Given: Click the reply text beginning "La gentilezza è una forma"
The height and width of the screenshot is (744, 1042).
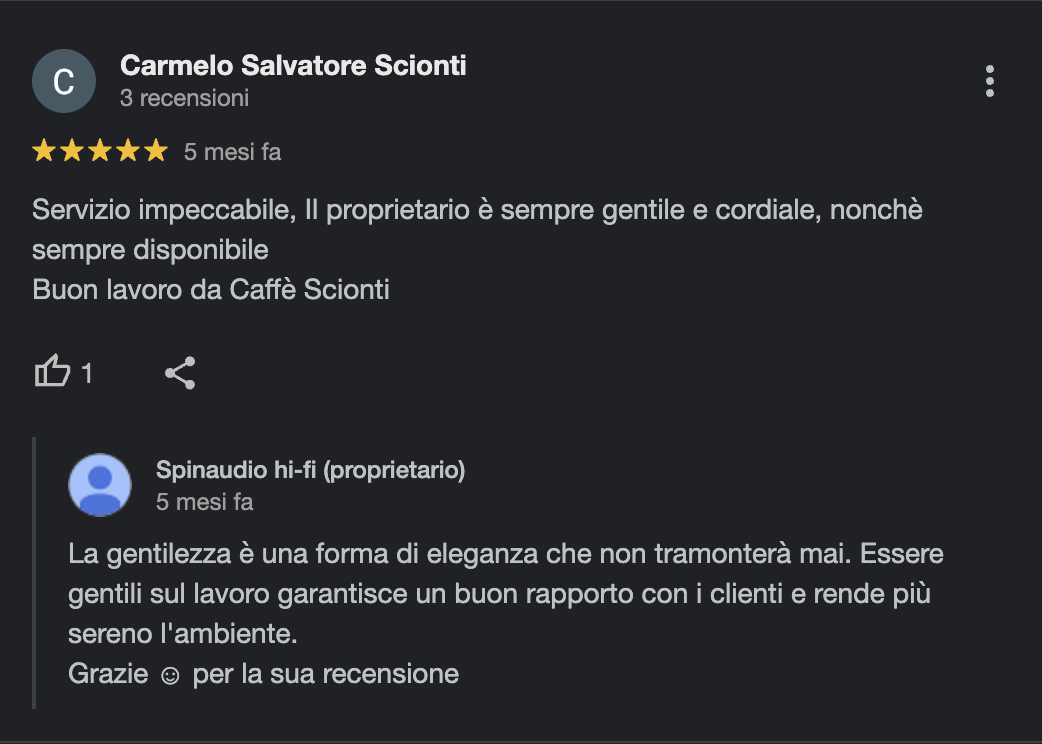Looking at the screenshot, I should coord(506,593).
